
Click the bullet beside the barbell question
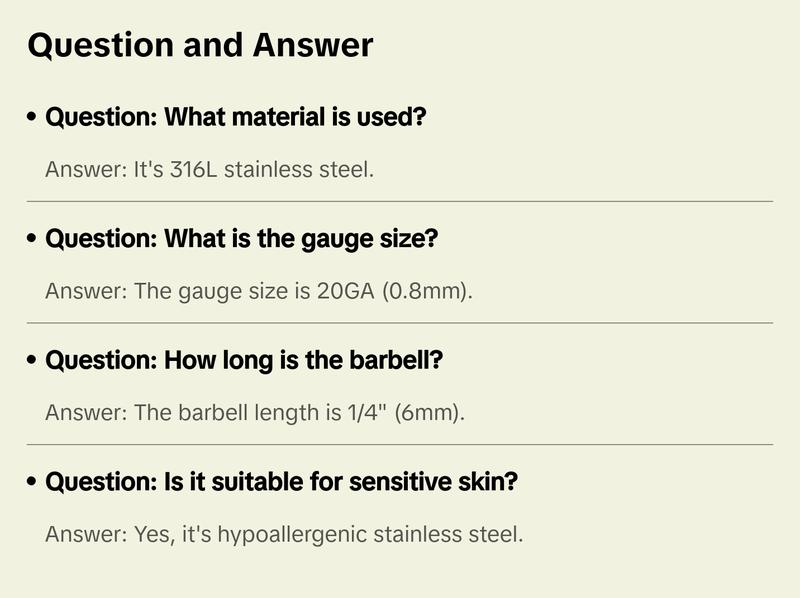point(33,361)
